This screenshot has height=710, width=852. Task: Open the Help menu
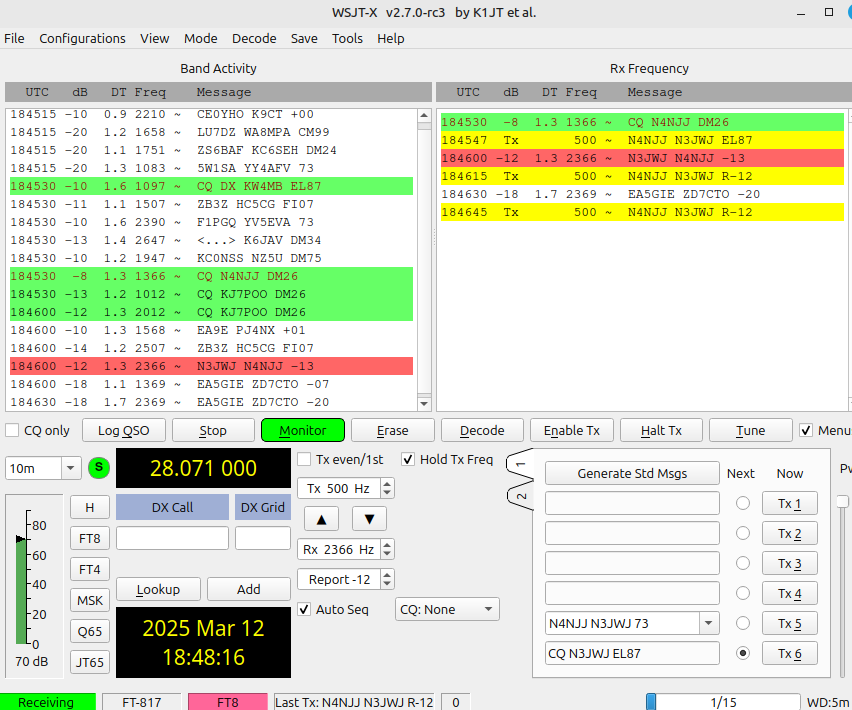point(391,39)
